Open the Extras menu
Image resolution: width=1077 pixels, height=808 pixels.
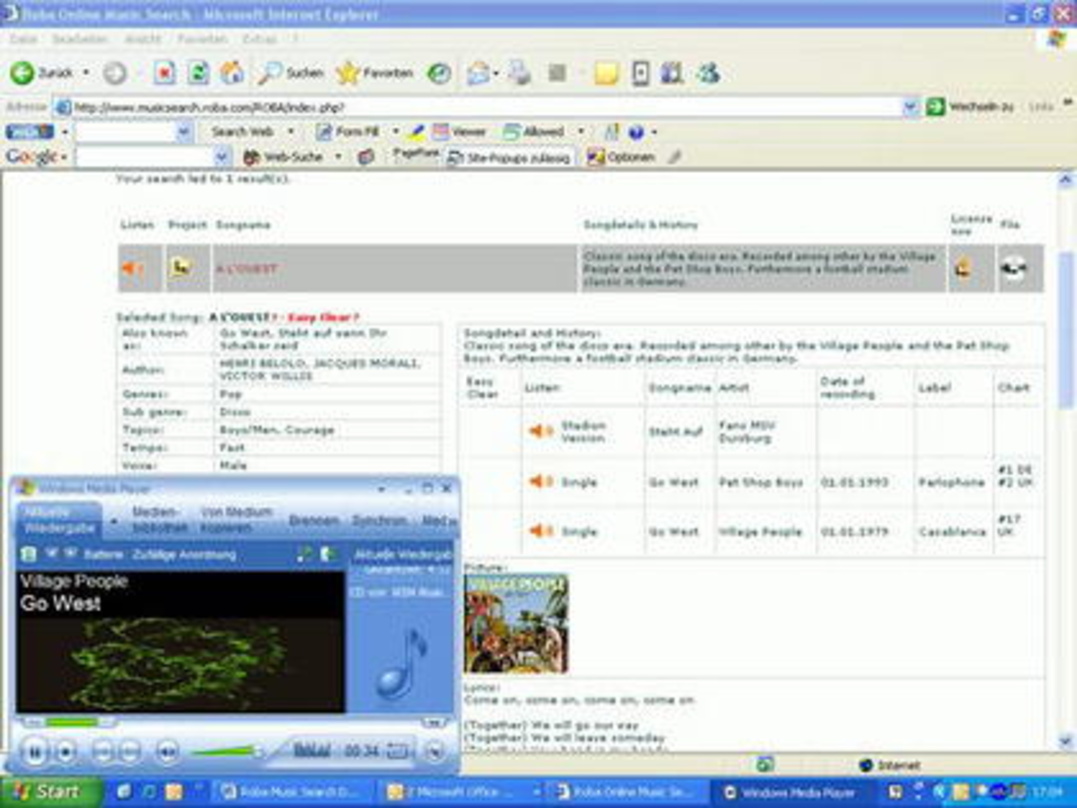click(x=260, y=39)
